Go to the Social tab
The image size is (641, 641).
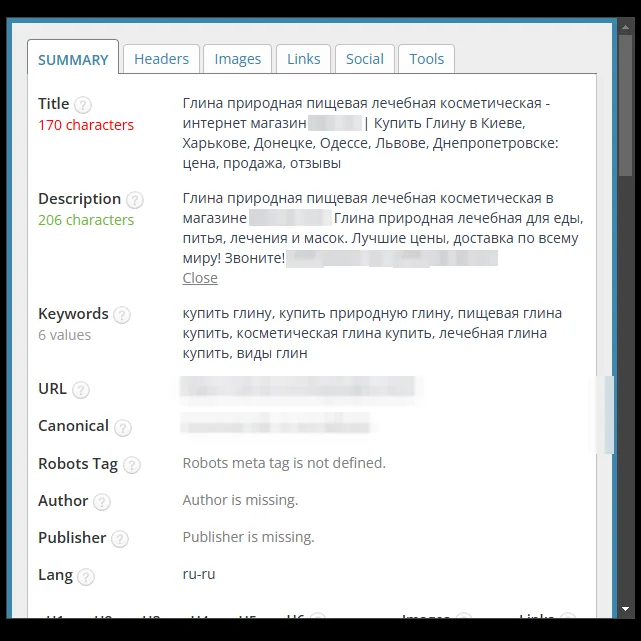[365, 59]
